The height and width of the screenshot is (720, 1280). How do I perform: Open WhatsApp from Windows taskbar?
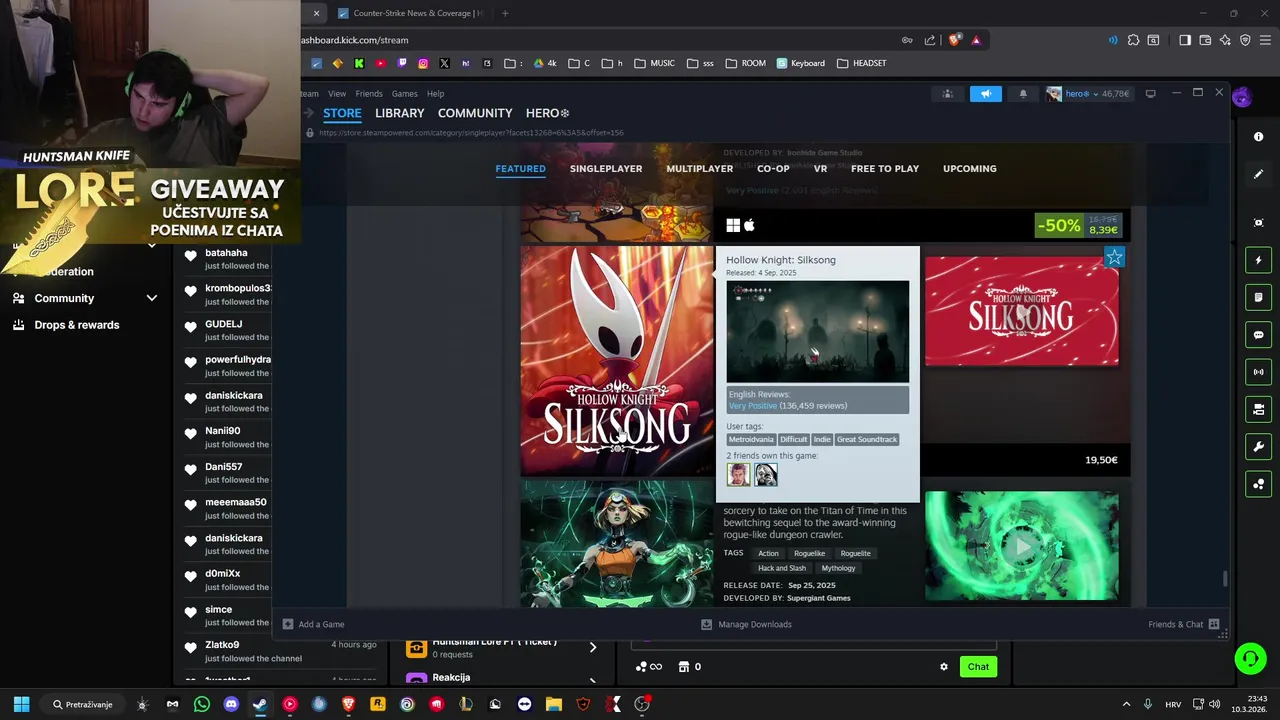[x=202, y=704]
